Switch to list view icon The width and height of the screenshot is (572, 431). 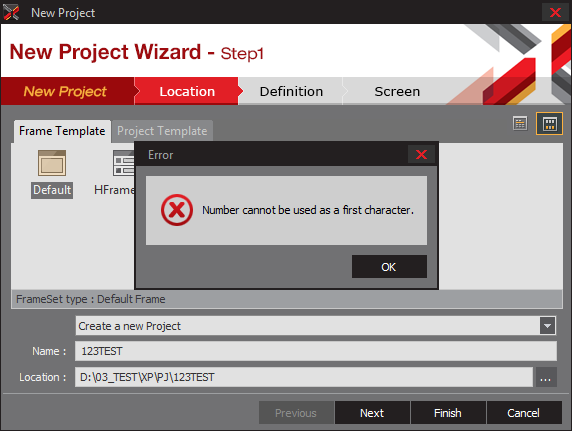pyautogui.click(x=520, y=124)
